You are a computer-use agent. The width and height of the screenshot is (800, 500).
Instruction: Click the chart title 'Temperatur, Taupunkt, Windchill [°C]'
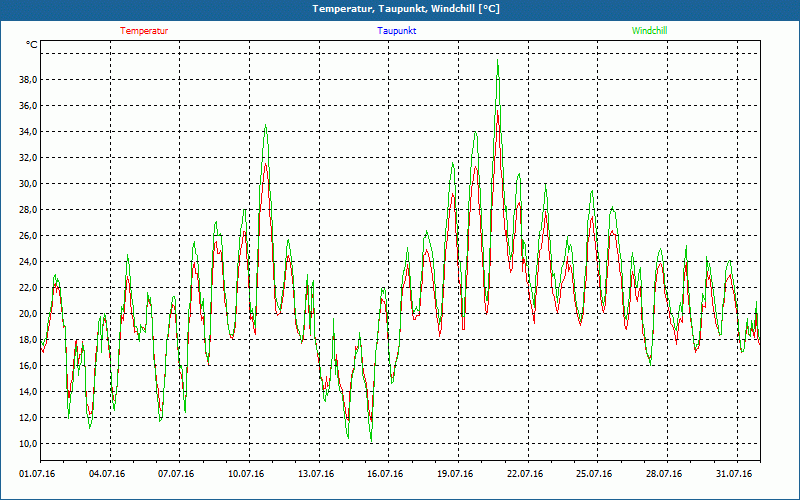pyautogui.click(x=406, y=9)
